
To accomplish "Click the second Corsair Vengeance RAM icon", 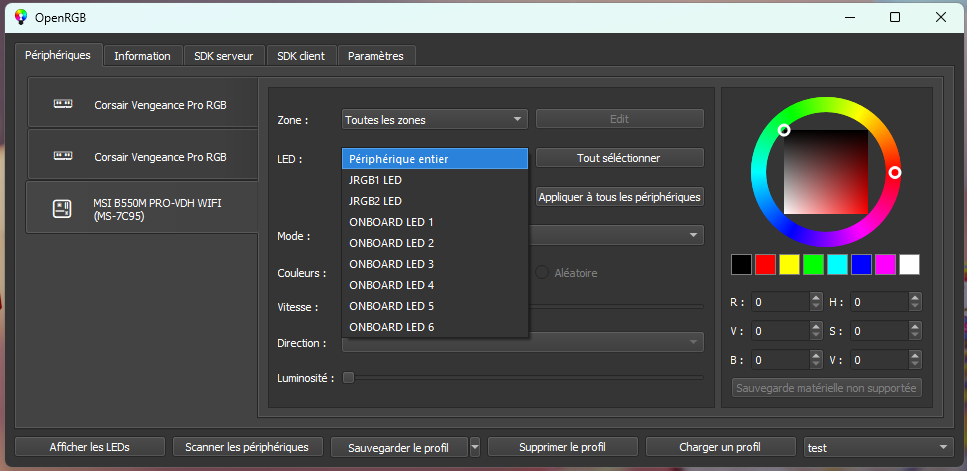I will tap(64, 156).
